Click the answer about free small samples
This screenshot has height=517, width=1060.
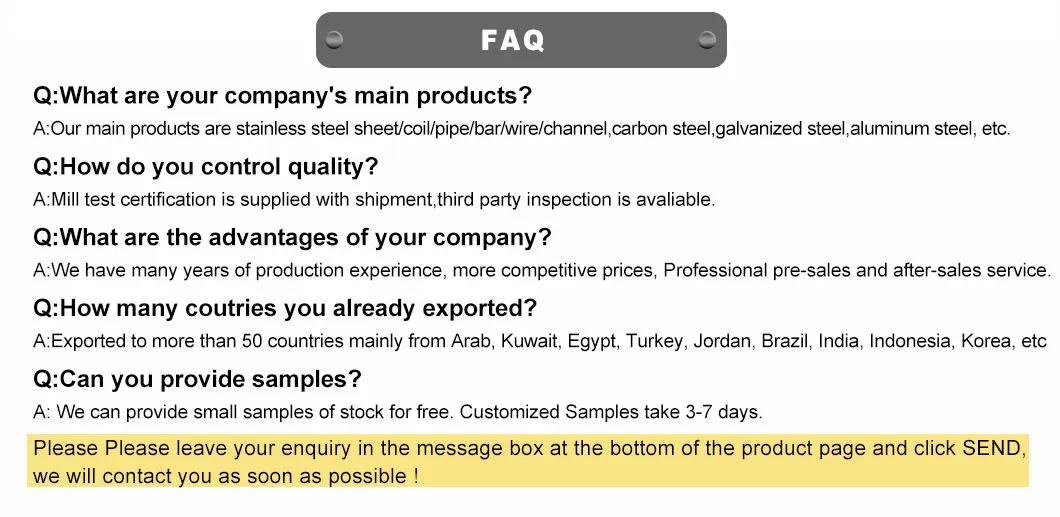click(x=398, y=411)
